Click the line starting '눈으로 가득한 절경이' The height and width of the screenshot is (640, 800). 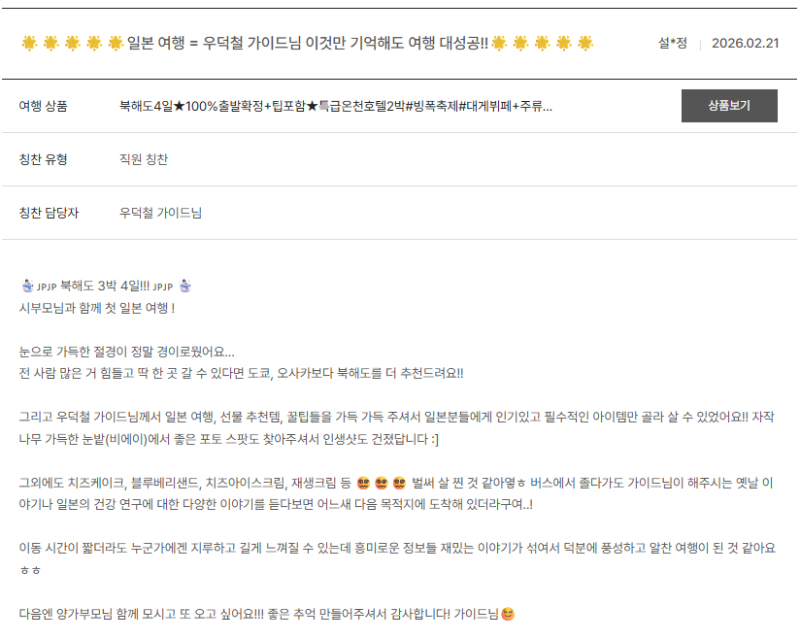(x=126, y=352)
